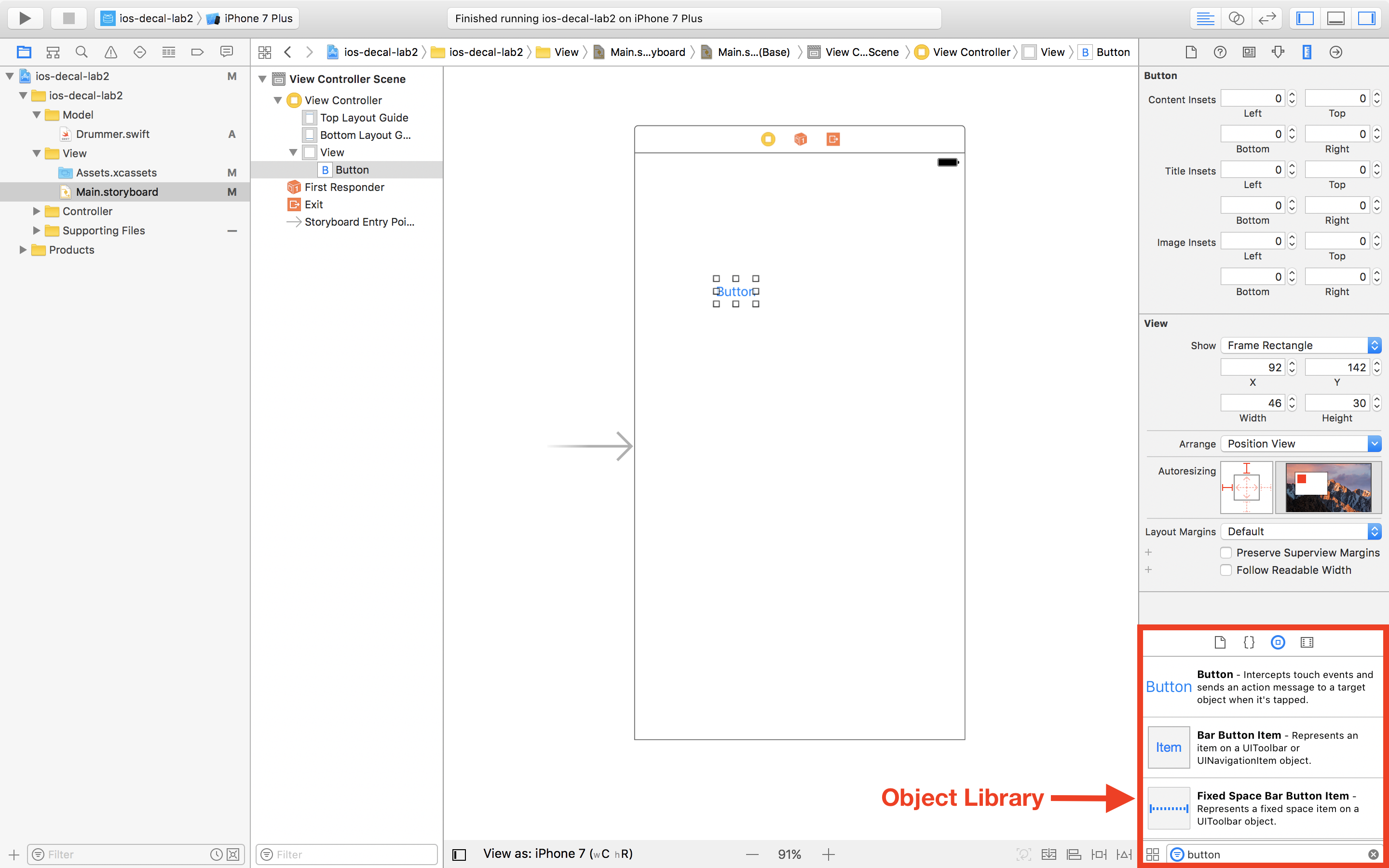Enable Preserve Superview Margins
Viewport: 1389px width, 868px height.
(x=1226, y=552)
